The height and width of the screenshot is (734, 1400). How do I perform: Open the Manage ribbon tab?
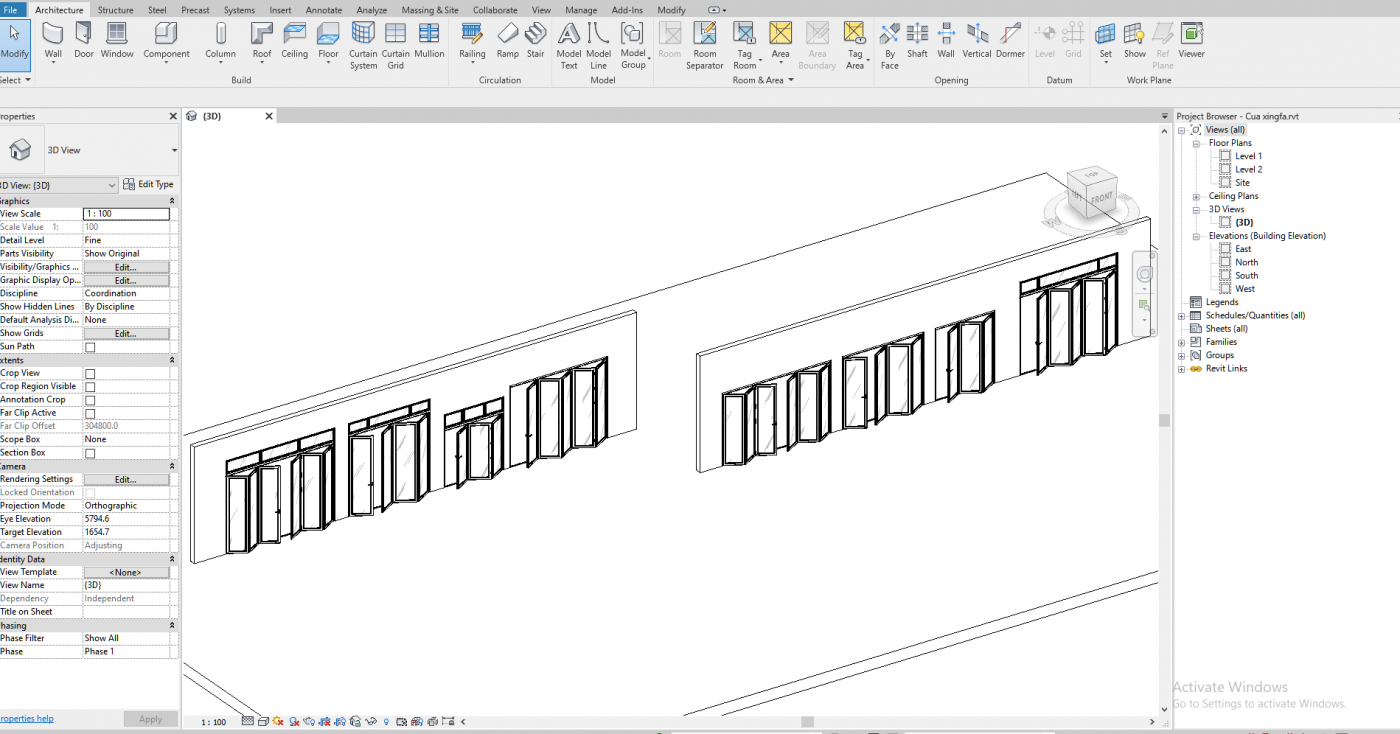[581, 10]
